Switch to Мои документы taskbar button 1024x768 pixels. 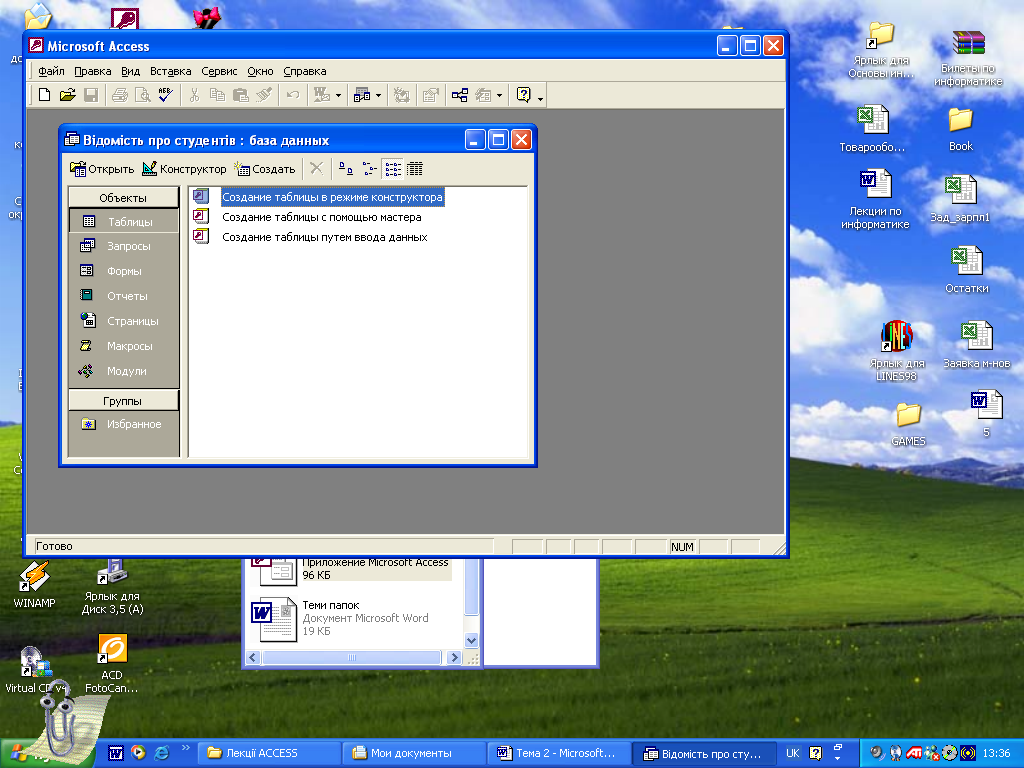pos(415,753)
